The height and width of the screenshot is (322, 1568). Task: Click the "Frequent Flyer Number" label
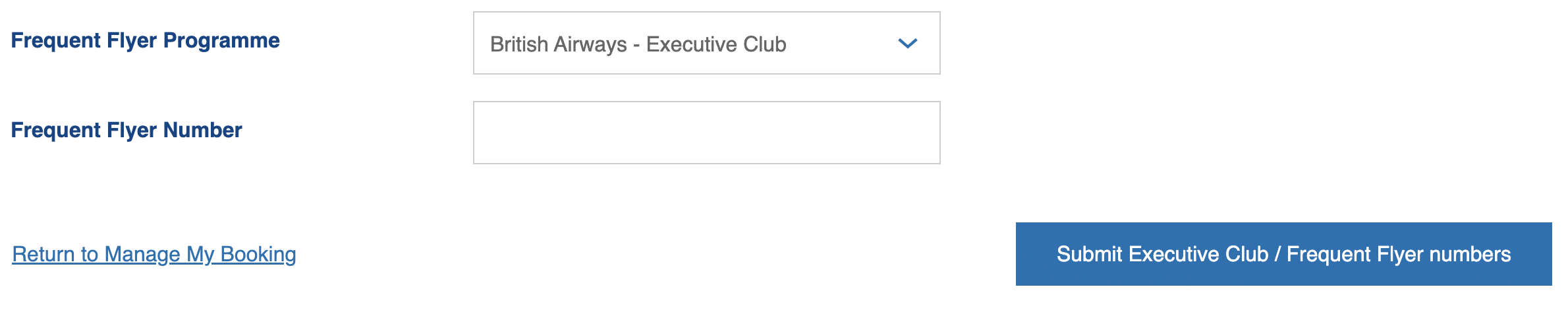pyautogui.click(x=126, y=130)
